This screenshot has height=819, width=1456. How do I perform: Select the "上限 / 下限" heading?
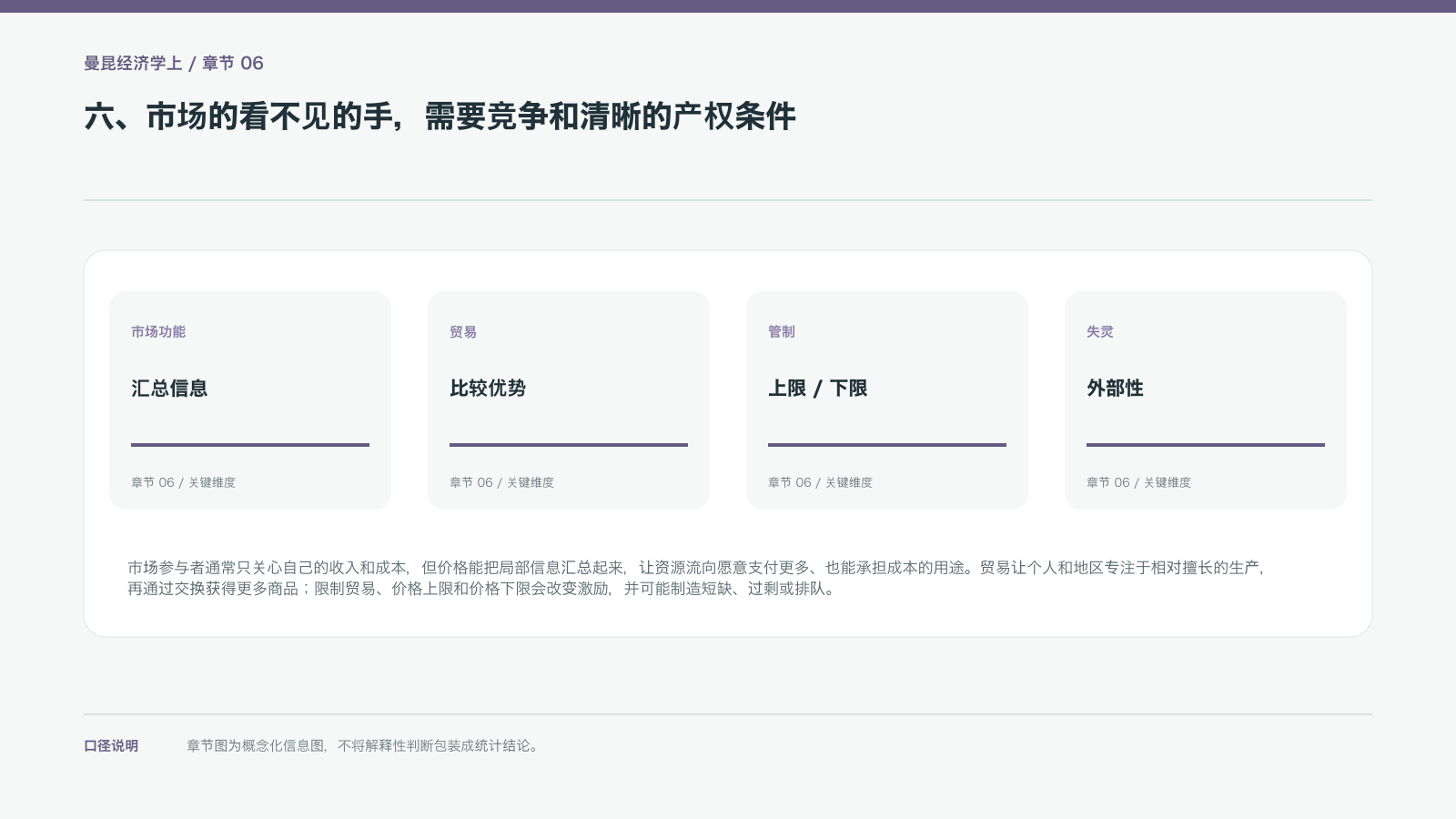(x=818, y=389)
